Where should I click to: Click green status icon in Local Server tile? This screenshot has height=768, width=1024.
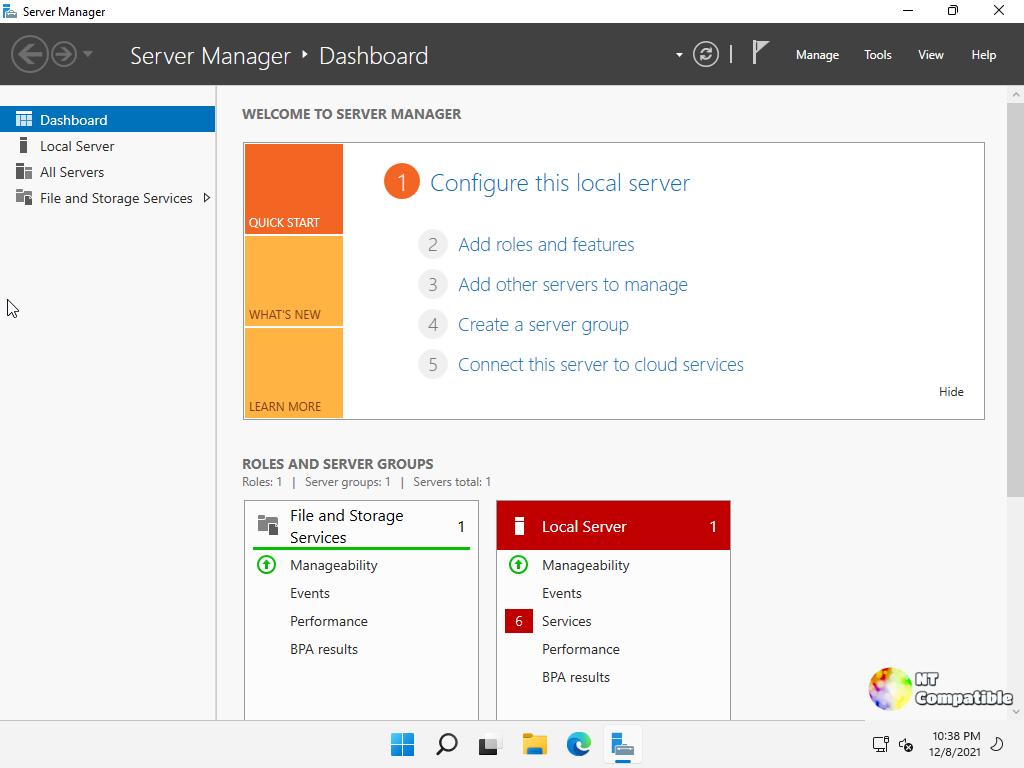click(x=519, y=564)
